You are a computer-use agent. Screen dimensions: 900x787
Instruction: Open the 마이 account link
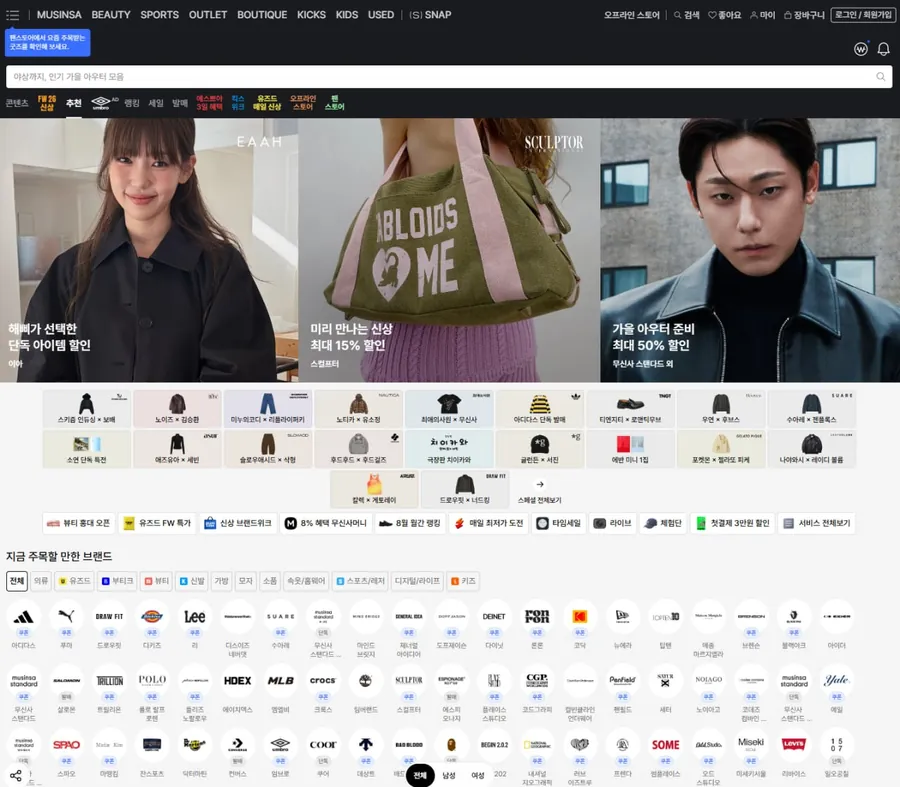[763, 15]
